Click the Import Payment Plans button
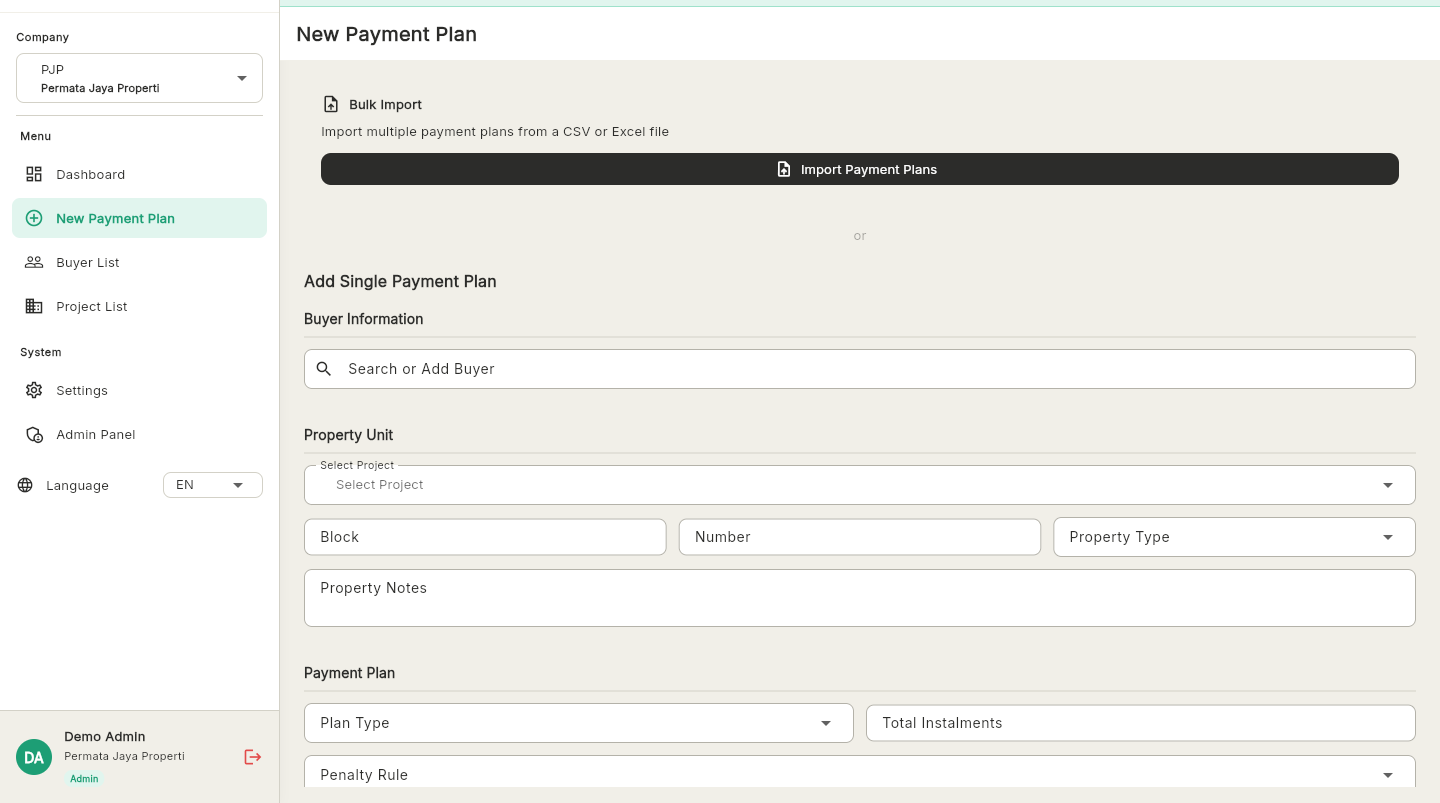The image size is (1440, 803). click(x=859, y=169)
